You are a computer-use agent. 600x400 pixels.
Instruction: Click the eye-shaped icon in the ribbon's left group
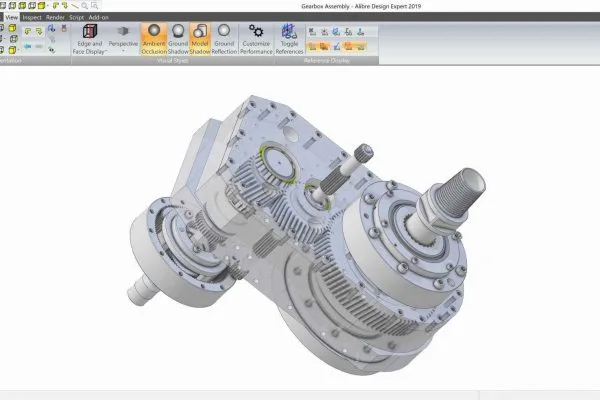click(x=52, y=49)
